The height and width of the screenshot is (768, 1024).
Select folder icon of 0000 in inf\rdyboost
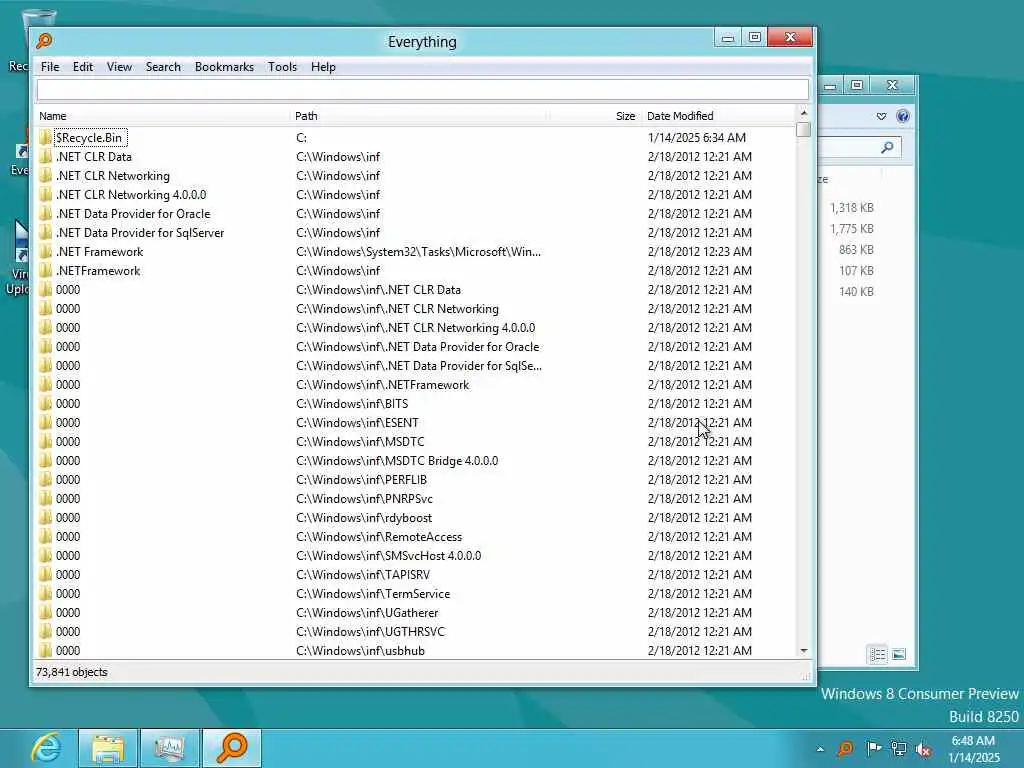coord(45,517)
